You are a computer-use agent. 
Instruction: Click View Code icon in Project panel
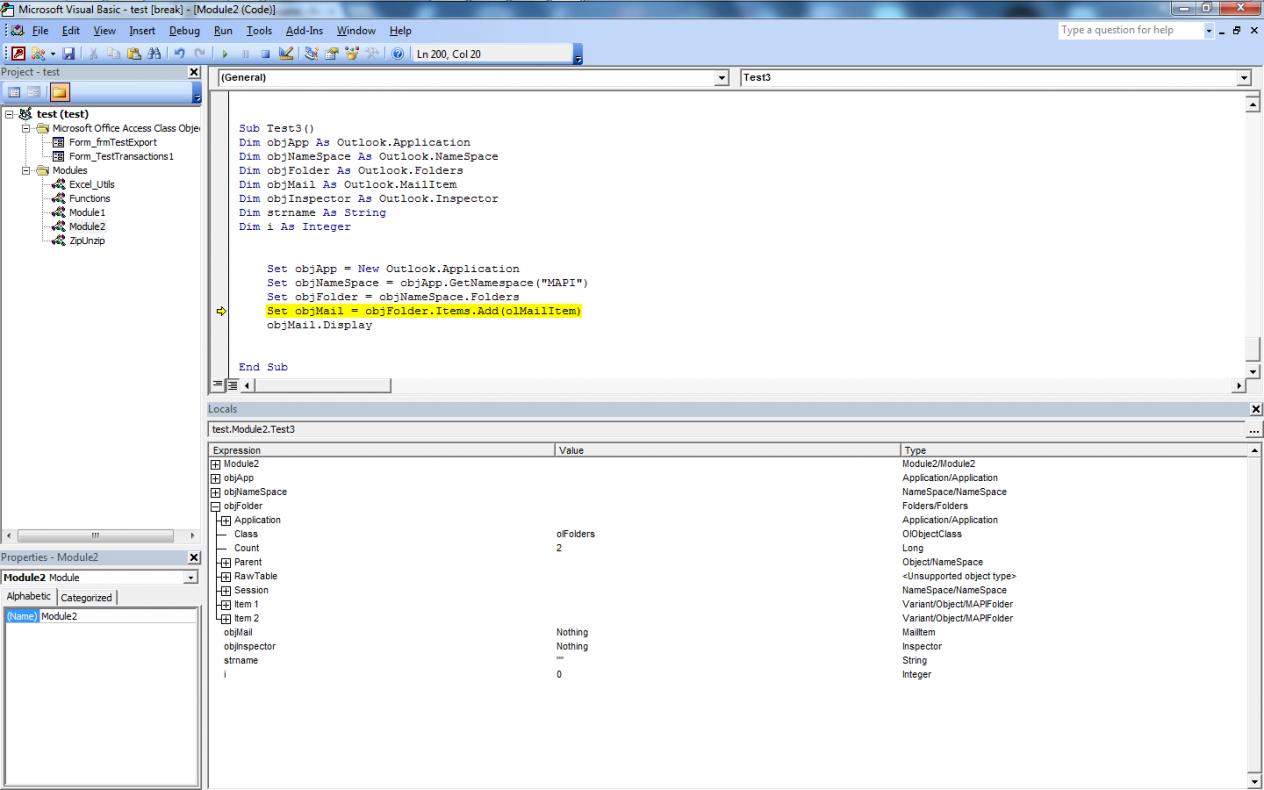(14, 92)
